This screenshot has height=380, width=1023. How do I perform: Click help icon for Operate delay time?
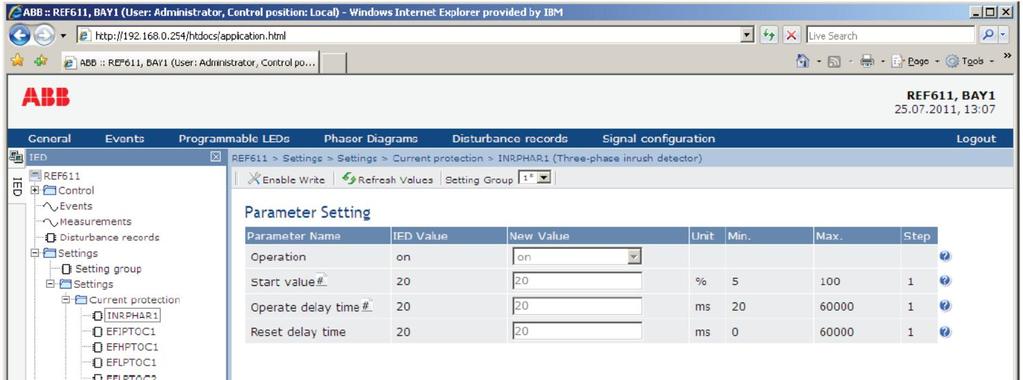[x=945, y=306]
